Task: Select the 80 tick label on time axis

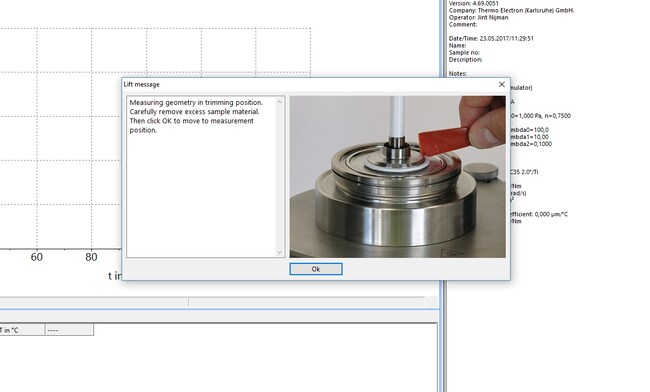Action: coord(91,257)
